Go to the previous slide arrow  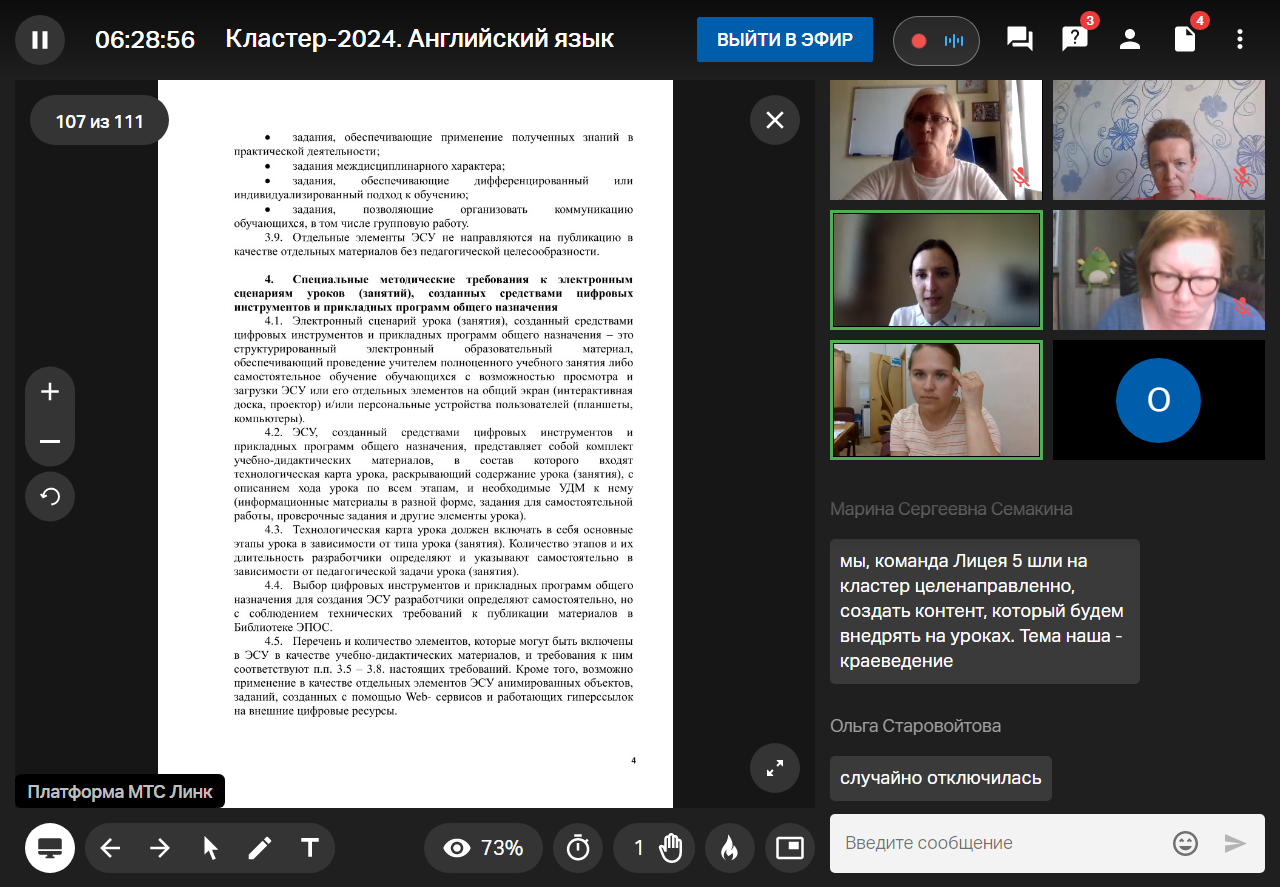[x=110, y=848]
